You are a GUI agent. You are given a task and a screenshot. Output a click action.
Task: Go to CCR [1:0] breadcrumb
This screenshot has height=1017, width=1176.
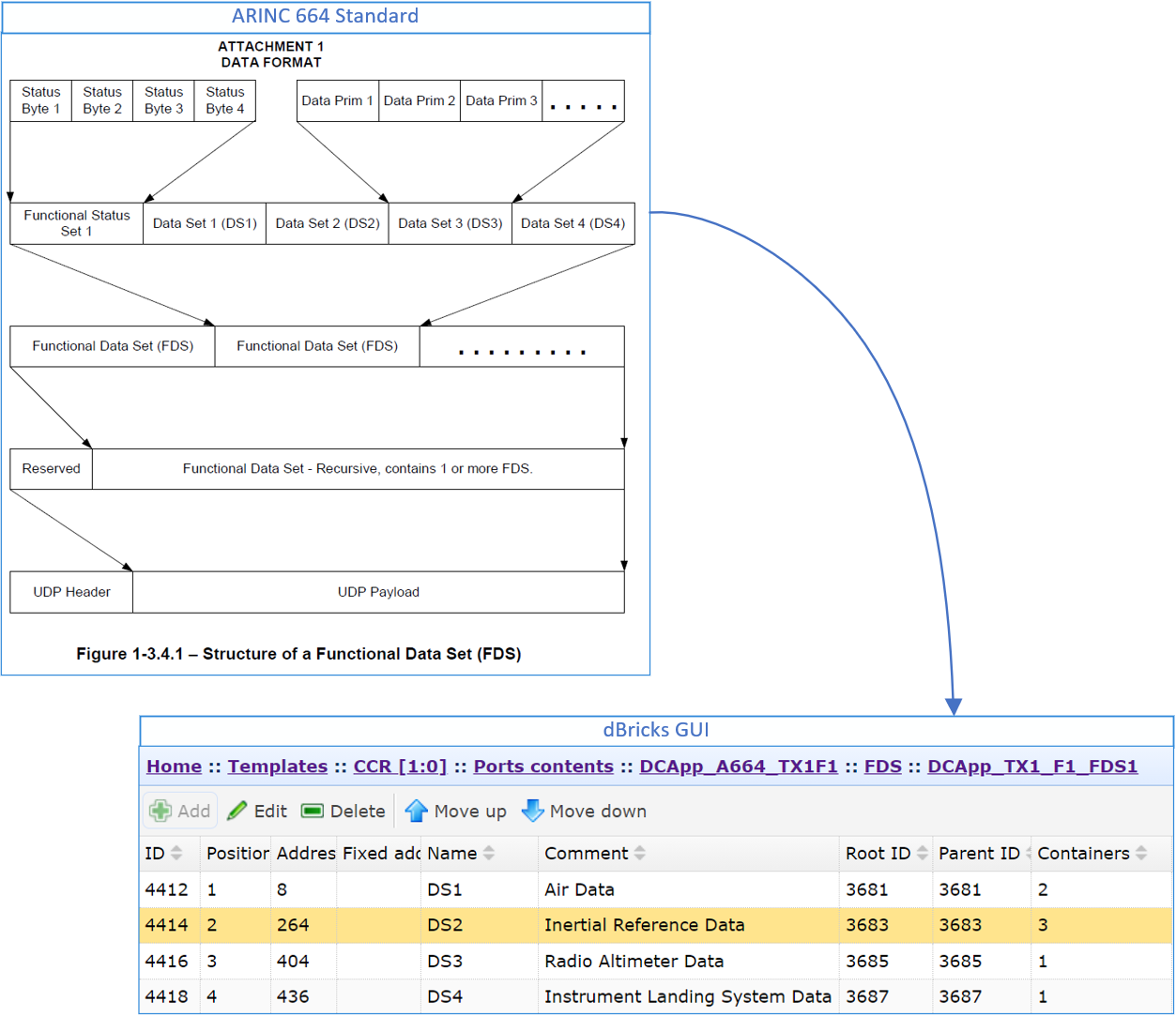(400, 767)
